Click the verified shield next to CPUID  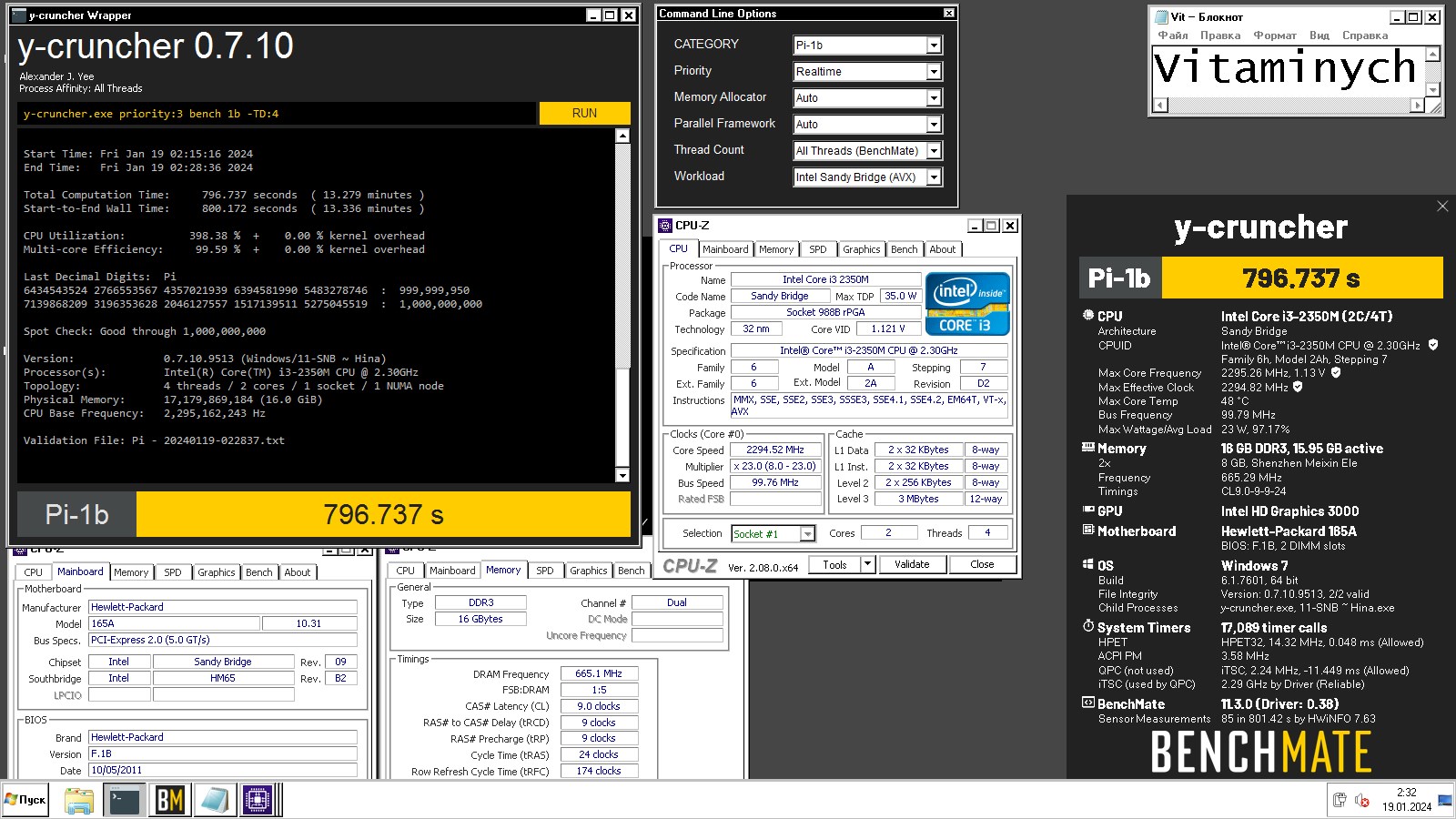click(1433, 345)
